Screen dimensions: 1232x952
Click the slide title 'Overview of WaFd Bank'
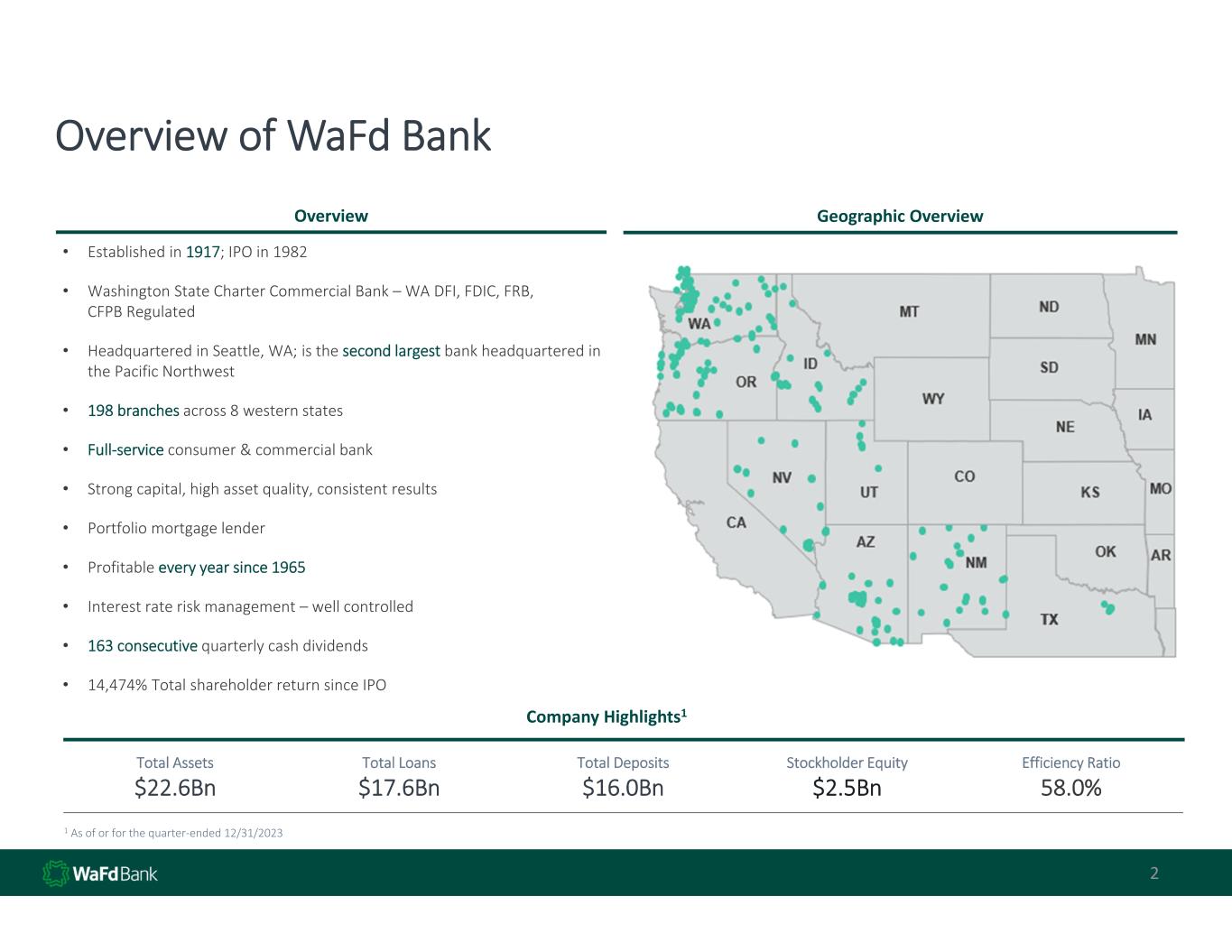click(273, 136)
